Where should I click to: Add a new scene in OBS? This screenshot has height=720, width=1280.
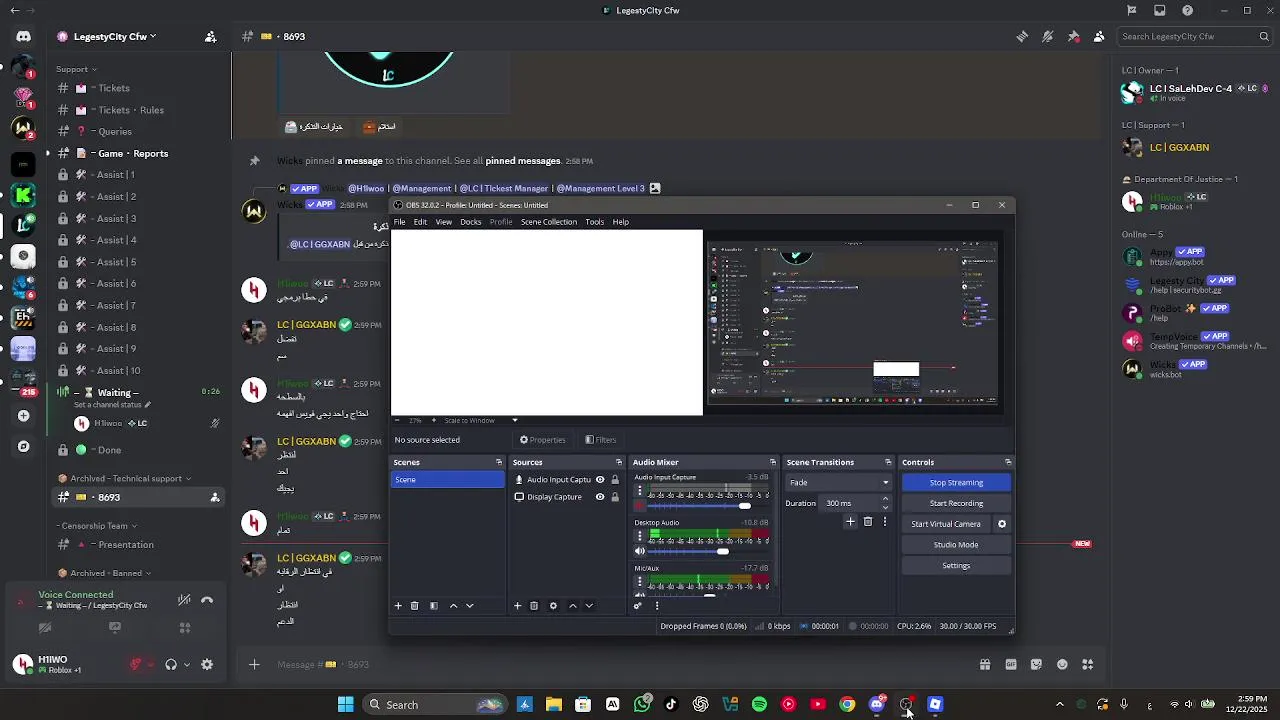(398, 605)
